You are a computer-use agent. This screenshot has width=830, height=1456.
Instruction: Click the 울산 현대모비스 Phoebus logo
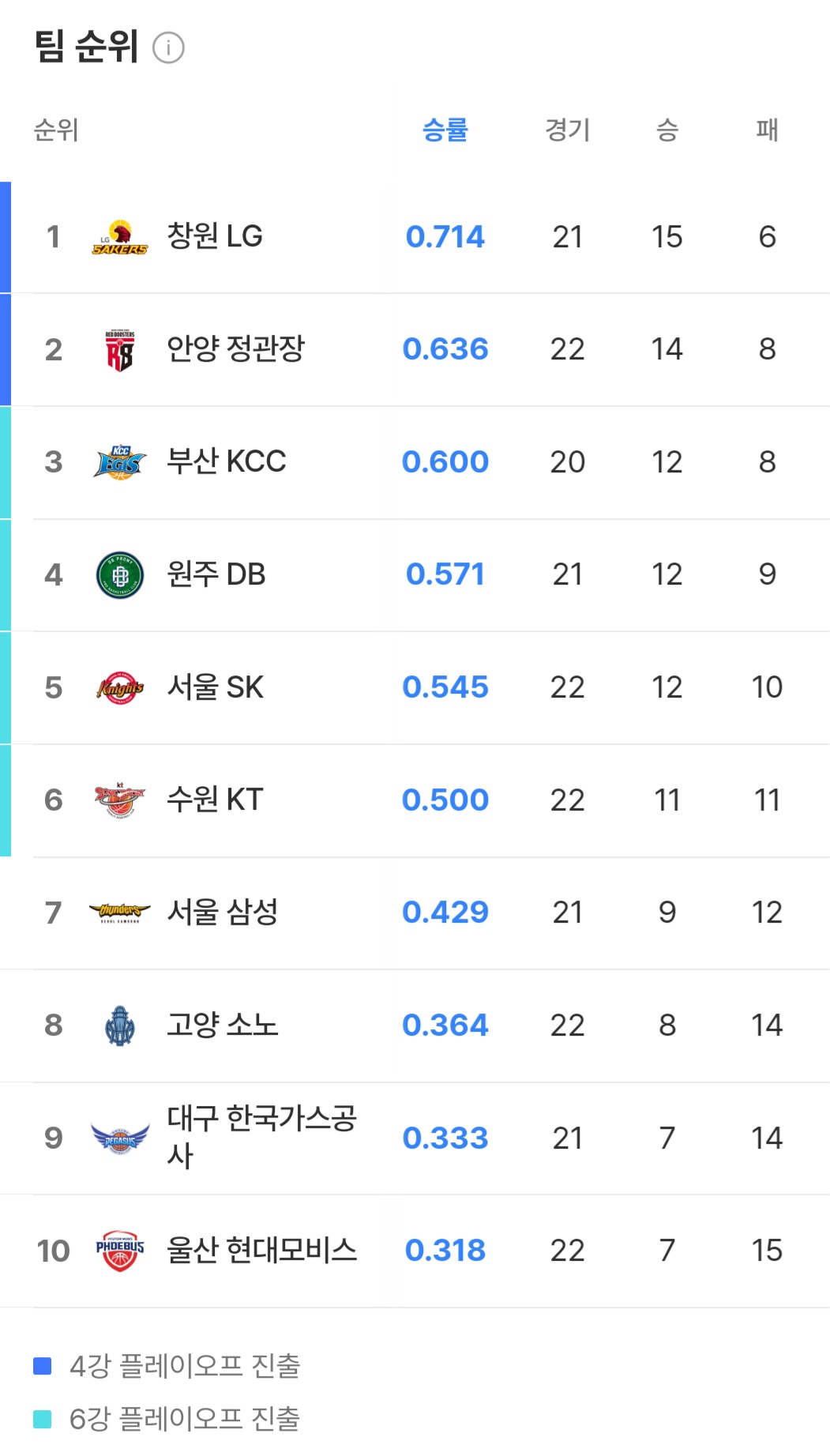pyautogui.click(x=120, y=1251)
